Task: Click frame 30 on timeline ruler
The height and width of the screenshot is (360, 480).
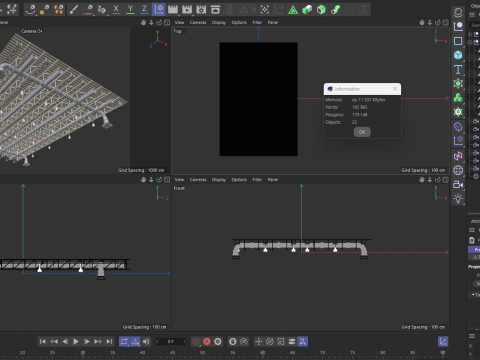Action: pyautogui.click(x=83, y=352)
